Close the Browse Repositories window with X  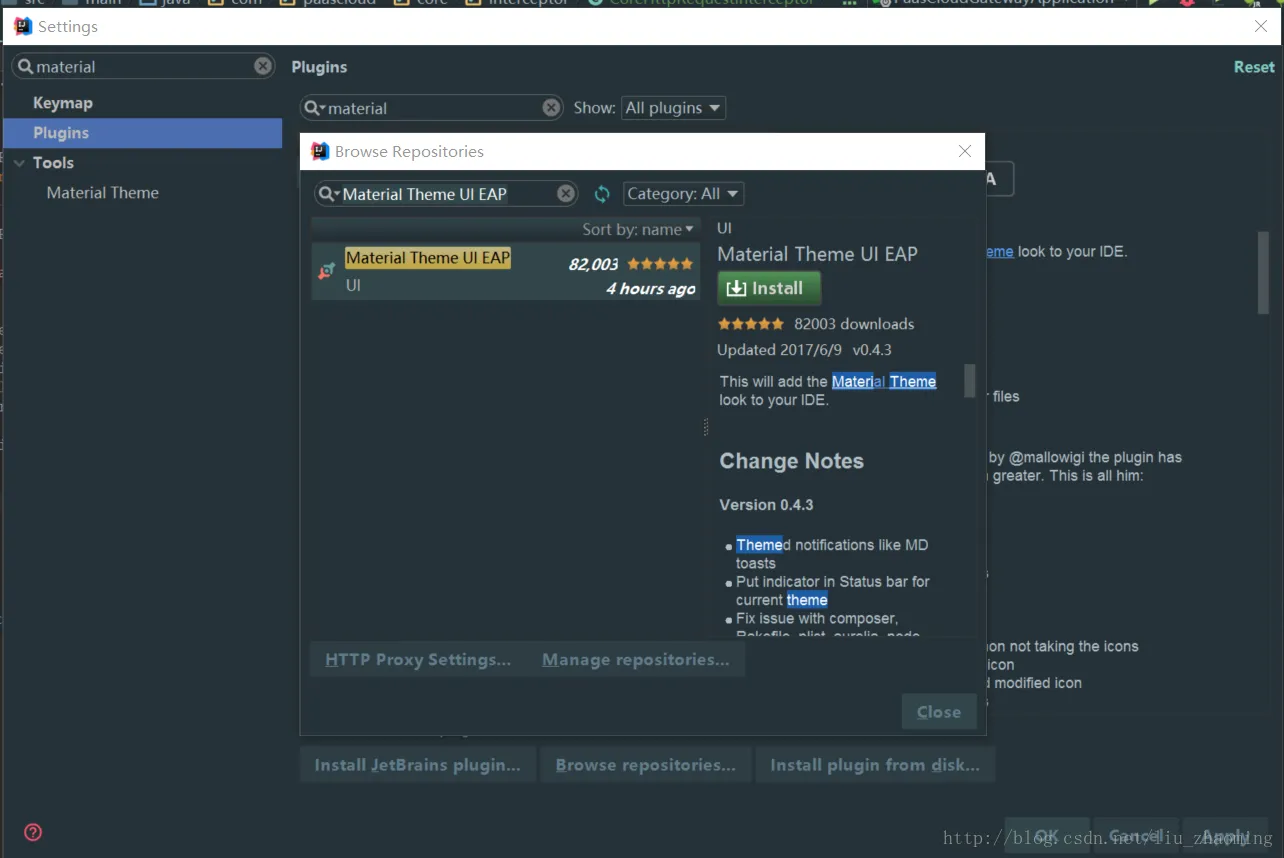(965, 151)
